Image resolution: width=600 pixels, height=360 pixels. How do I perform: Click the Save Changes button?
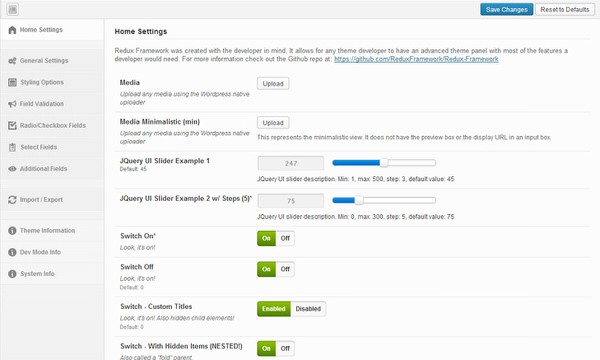(x=507, y=10)
